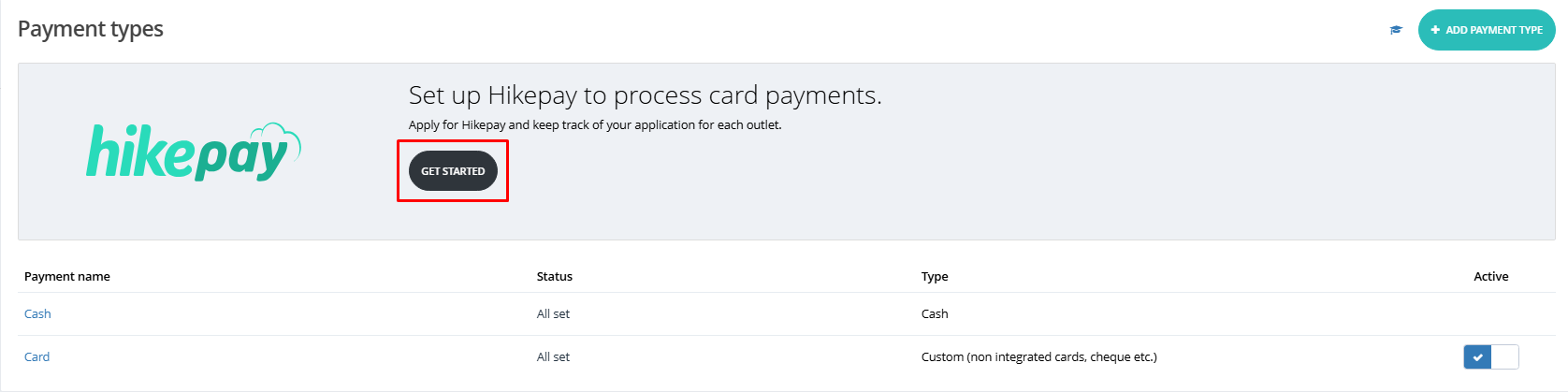
Task: Click the Cash type cell
Action: [x=934, y=314]
